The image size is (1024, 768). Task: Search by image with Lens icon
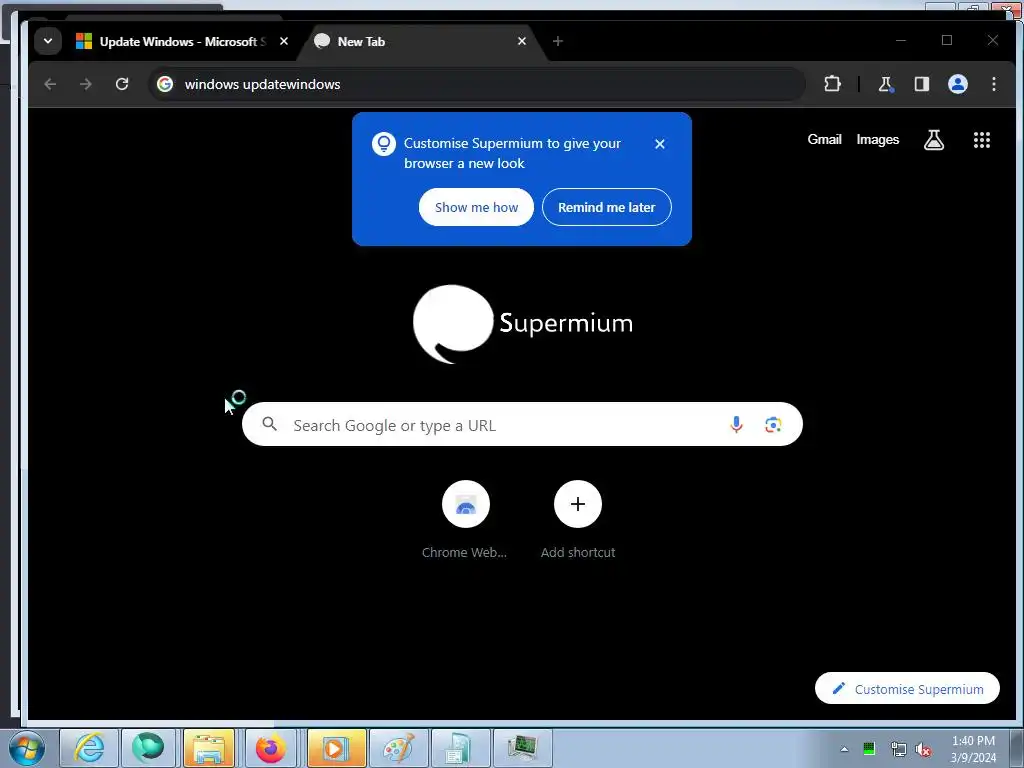point(773,424)
